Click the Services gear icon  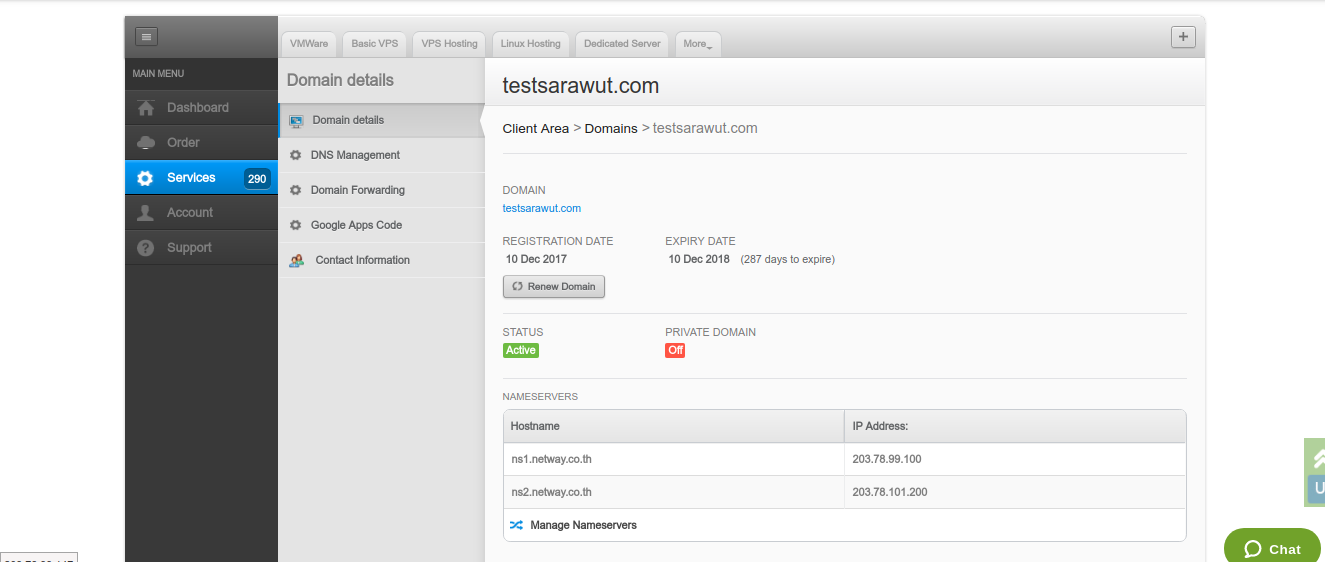[146, 178]
